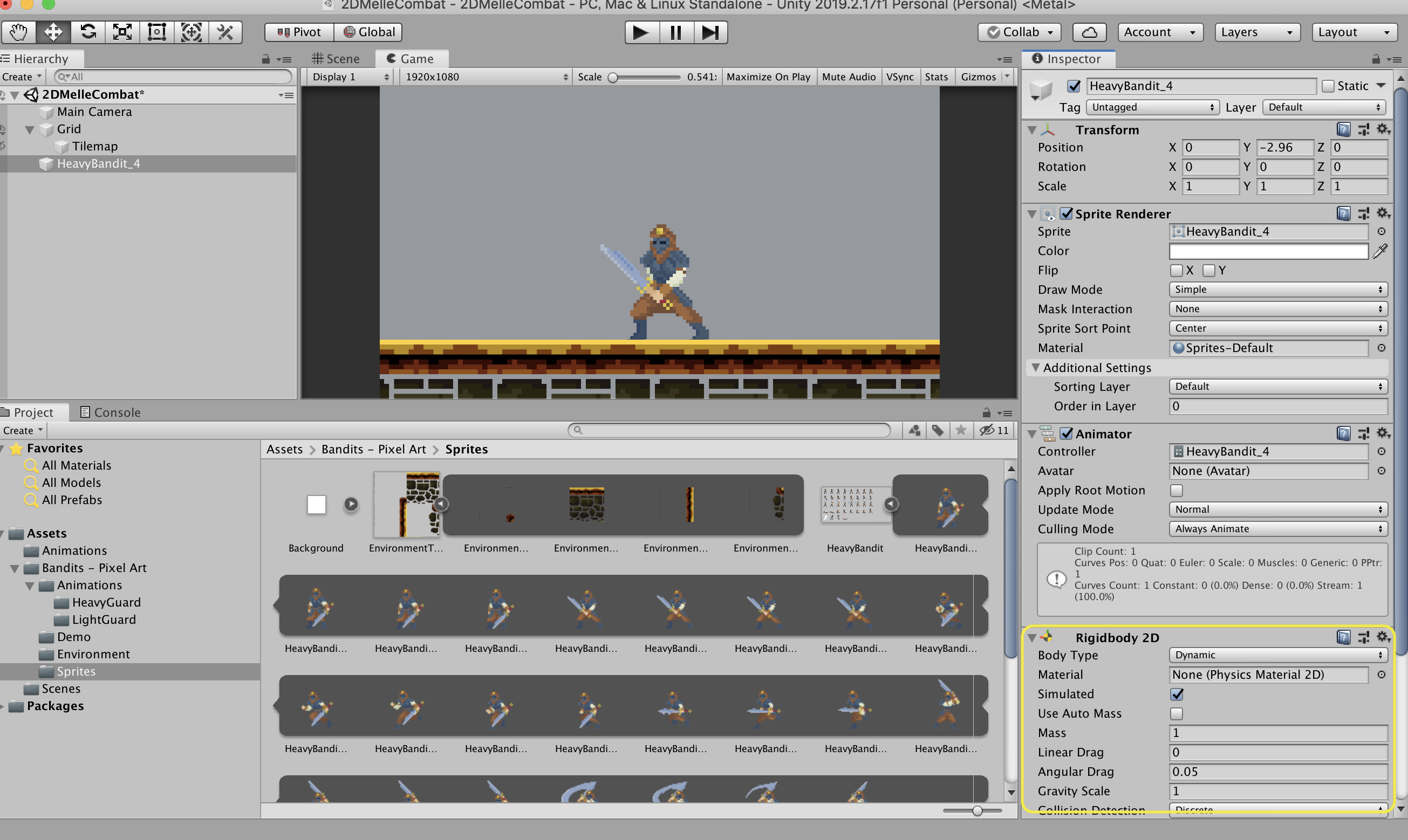Open Rigidbody 2D gear menu
The image size is (1408, 840).
1383,637
